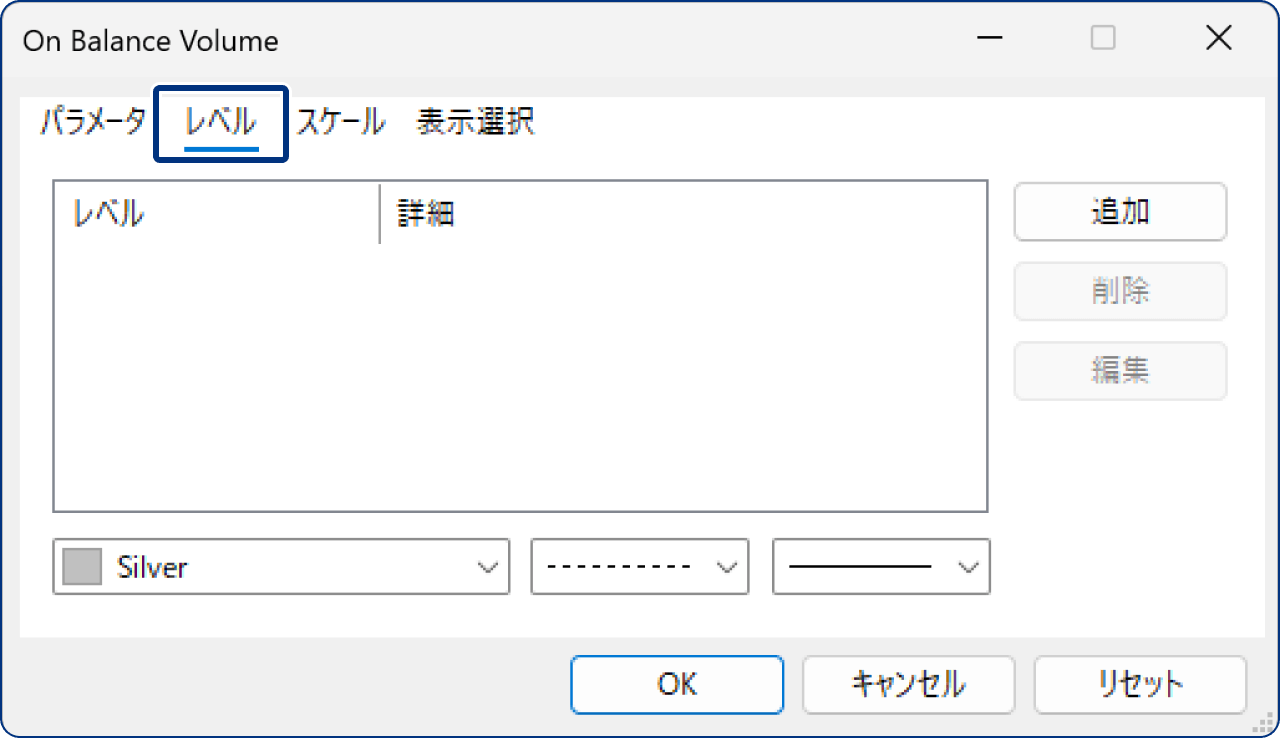Viewport: 1280px width, 738px height.
Task: Click the disabled 削除 button
Action: point(1119,291)
